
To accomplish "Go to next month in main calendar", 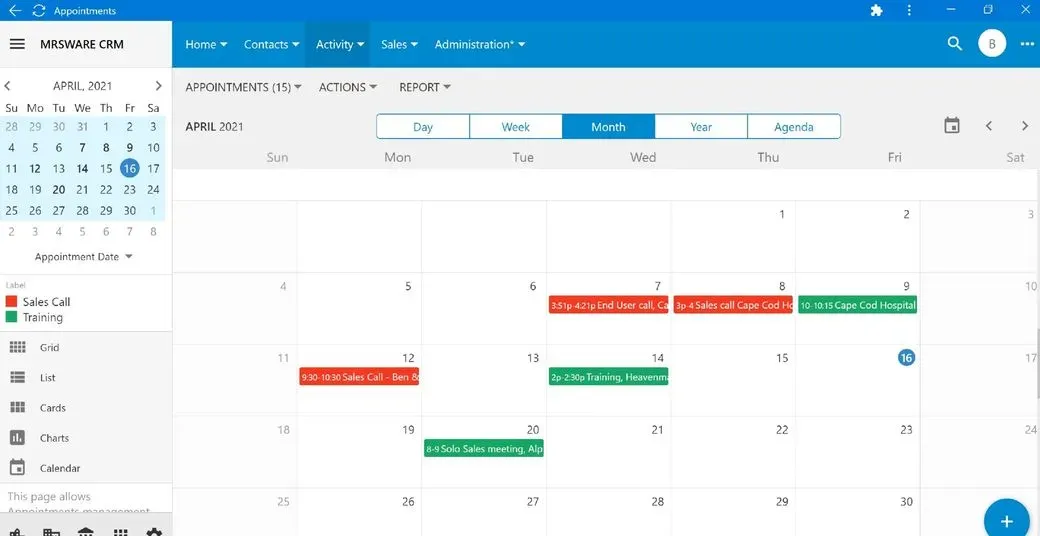I will [1024, 126].
